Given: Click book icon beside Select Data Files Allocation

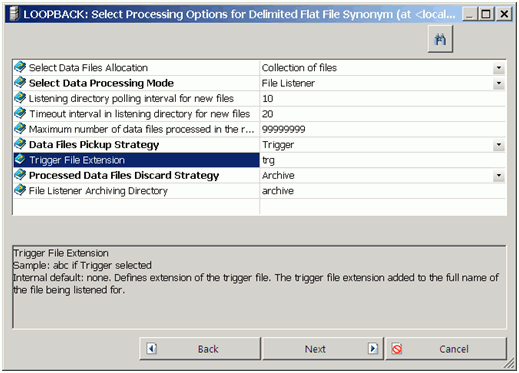Looking at the screenshot, I should 20,67.
